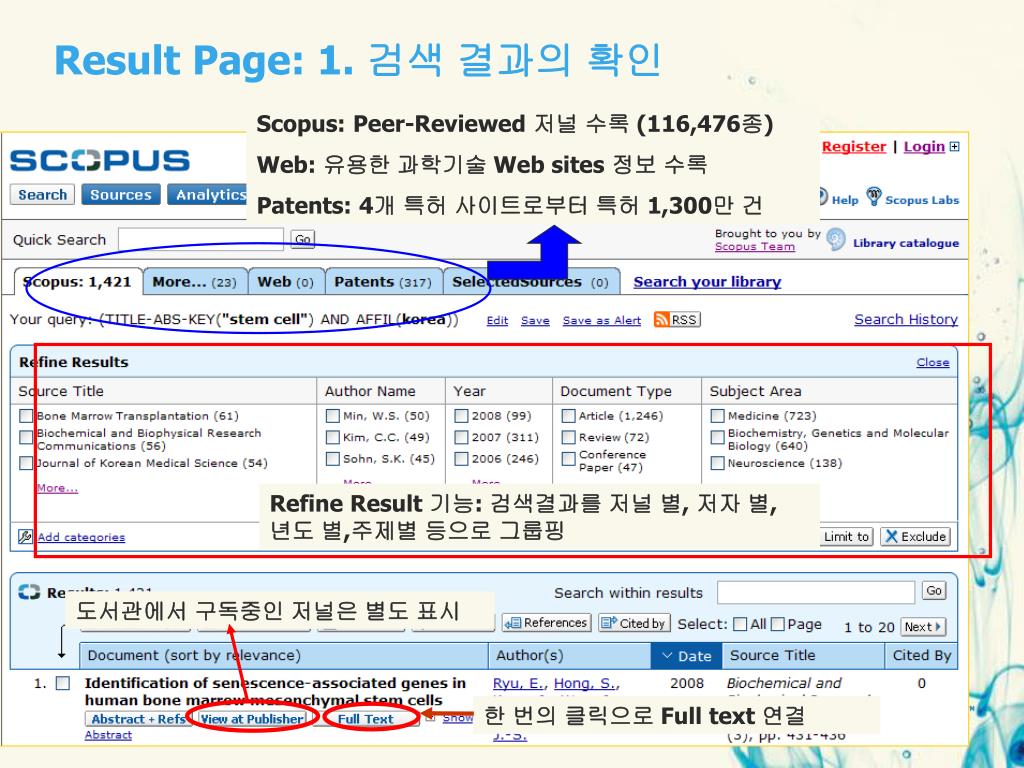Click the Save query link
The height and width of the screenshot is (768, 1024).
click(535, 321)
